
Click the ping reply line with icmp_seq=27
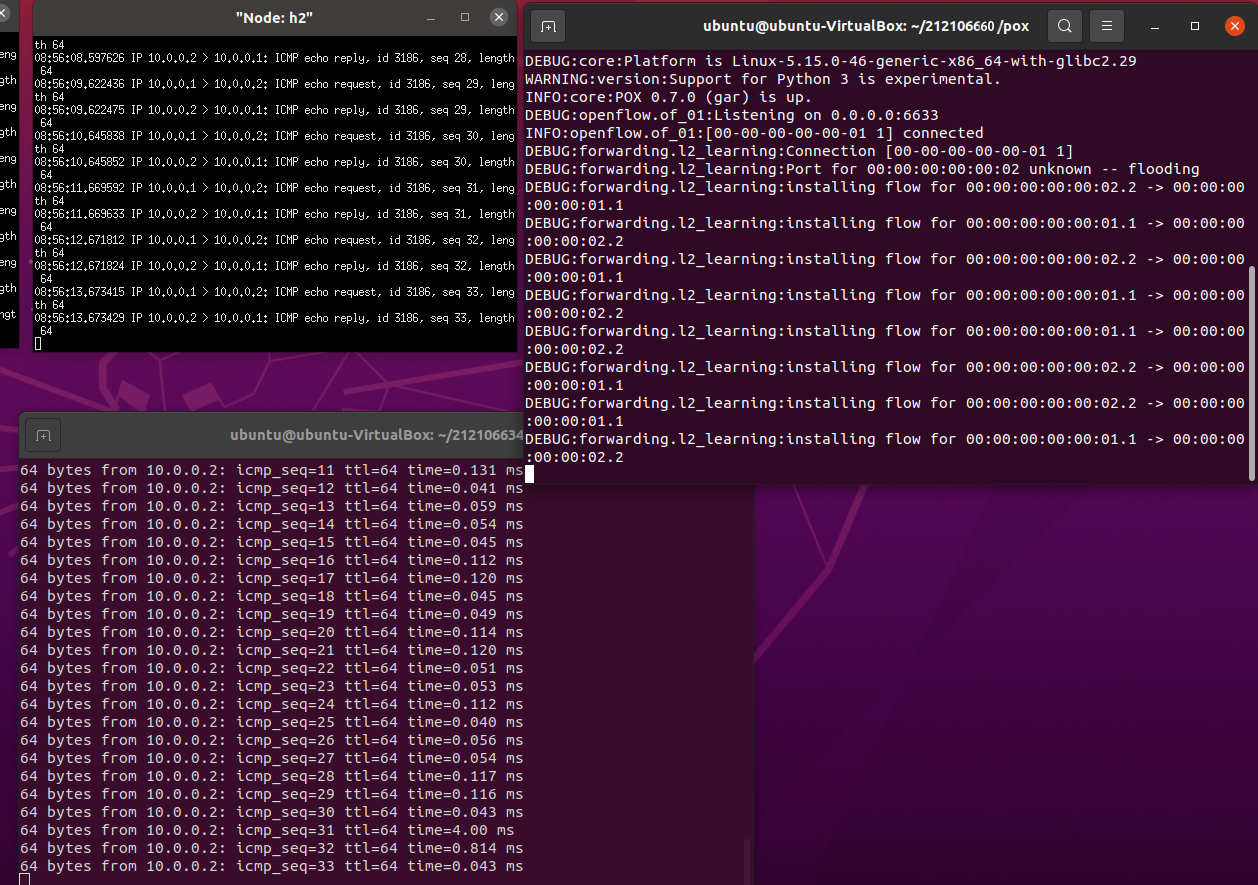point(271,758)
